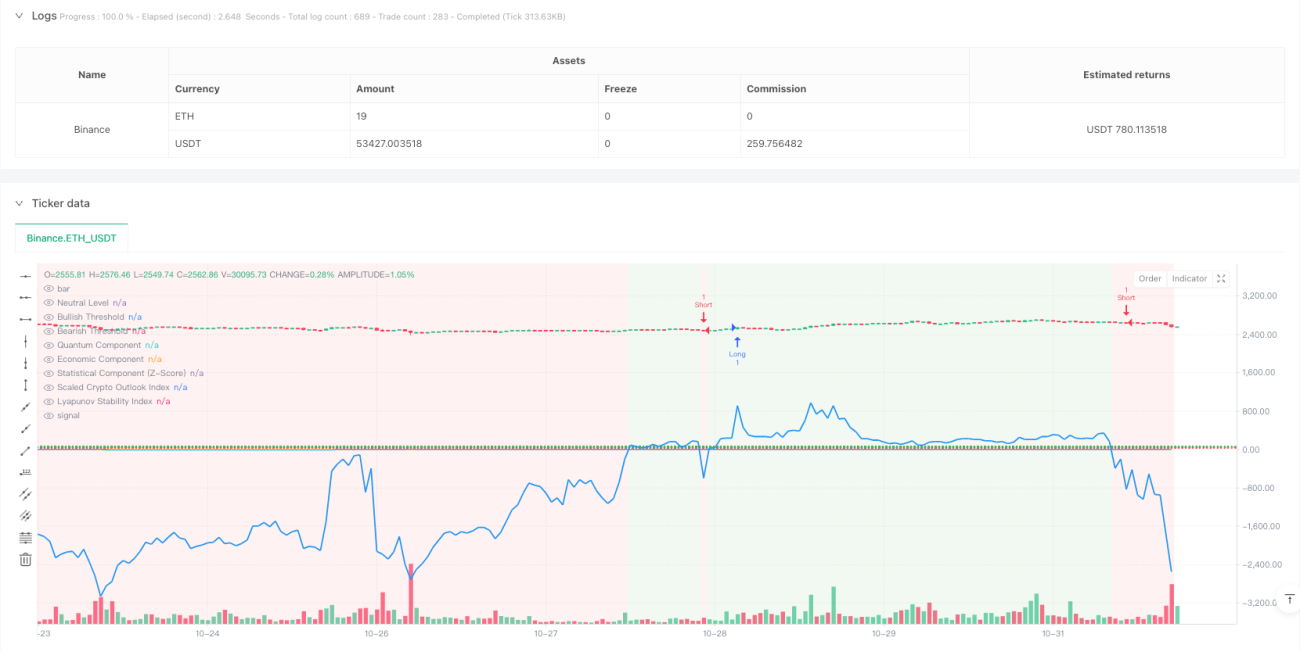
Task: Collapse the Logs section
Action: click(x=19, y=16)
